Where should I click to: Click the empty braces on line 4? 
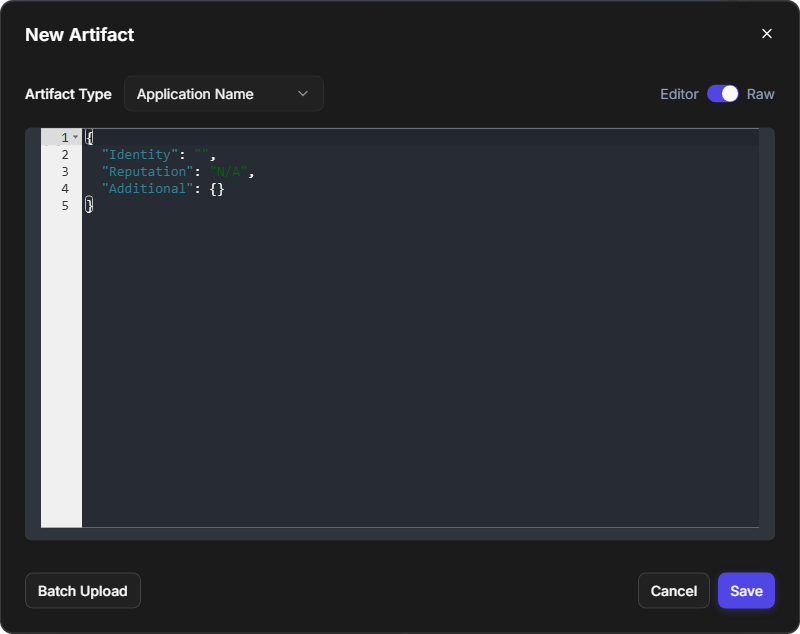[217, 189]
